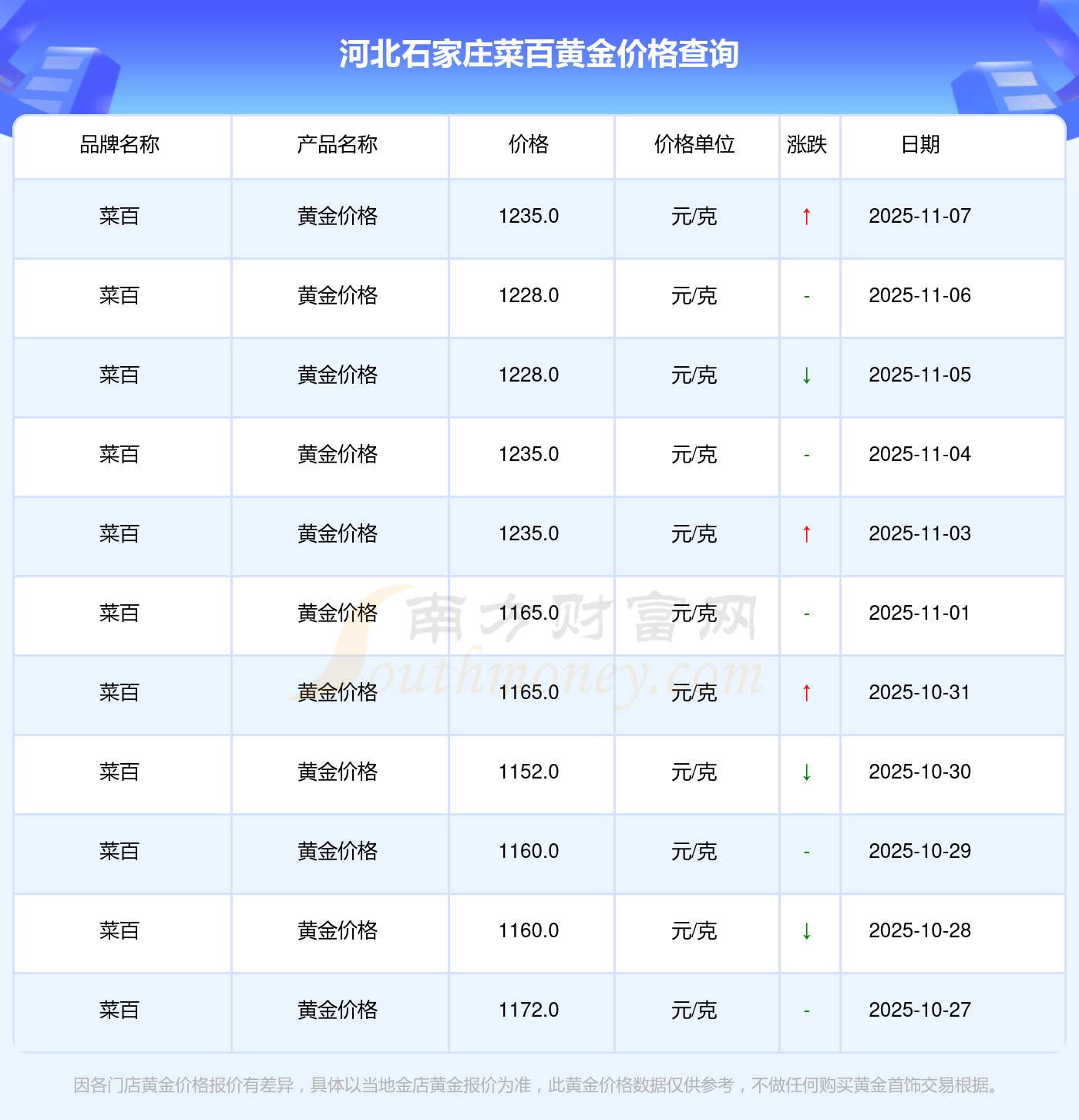Viewport: 1079px width, 1120px height.
Task: Select the date 2025-10-27
Action: (920, 1011)
